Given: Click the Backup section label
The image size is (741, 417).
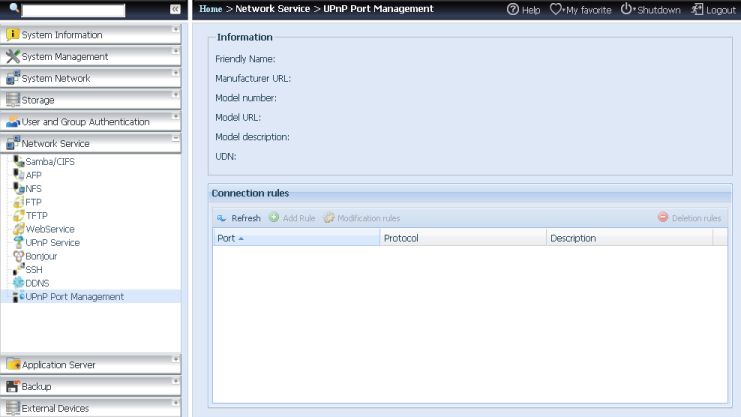Looking at the screenshot, I should point(36,387).
